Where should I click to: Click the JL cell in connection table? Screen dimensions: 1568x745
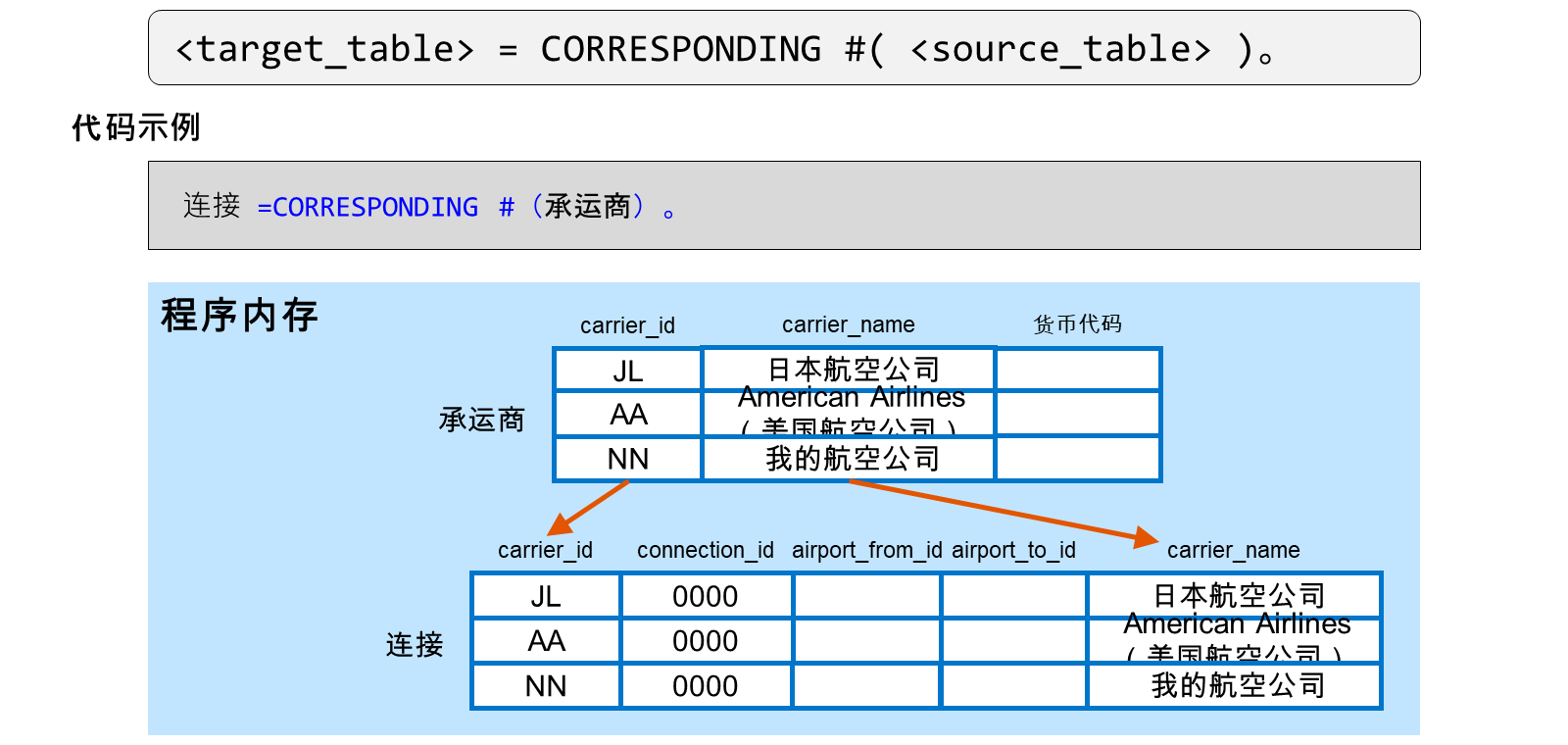[x=546, y=596]
